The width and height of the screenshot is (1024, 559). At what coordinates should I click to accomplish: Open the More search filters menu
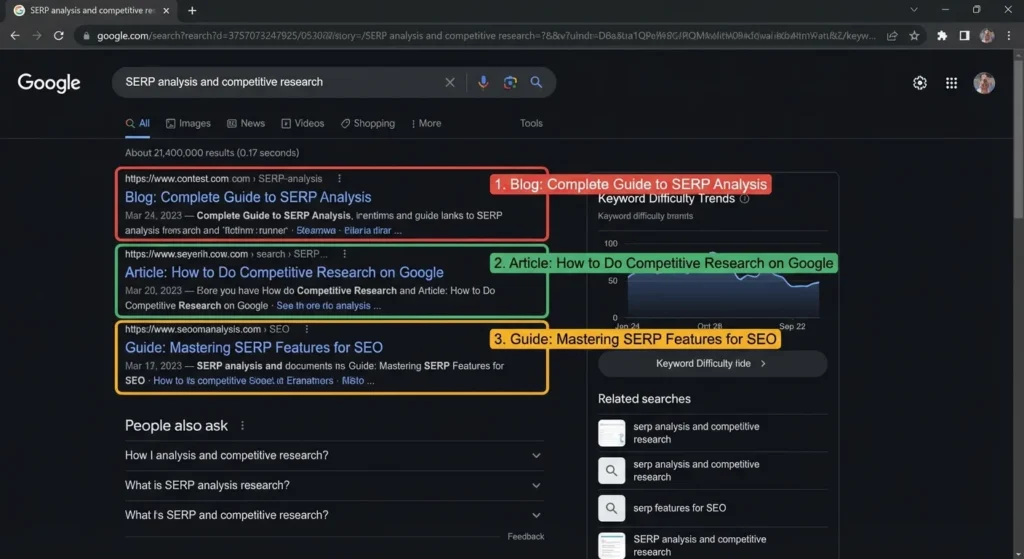(426, 123)
